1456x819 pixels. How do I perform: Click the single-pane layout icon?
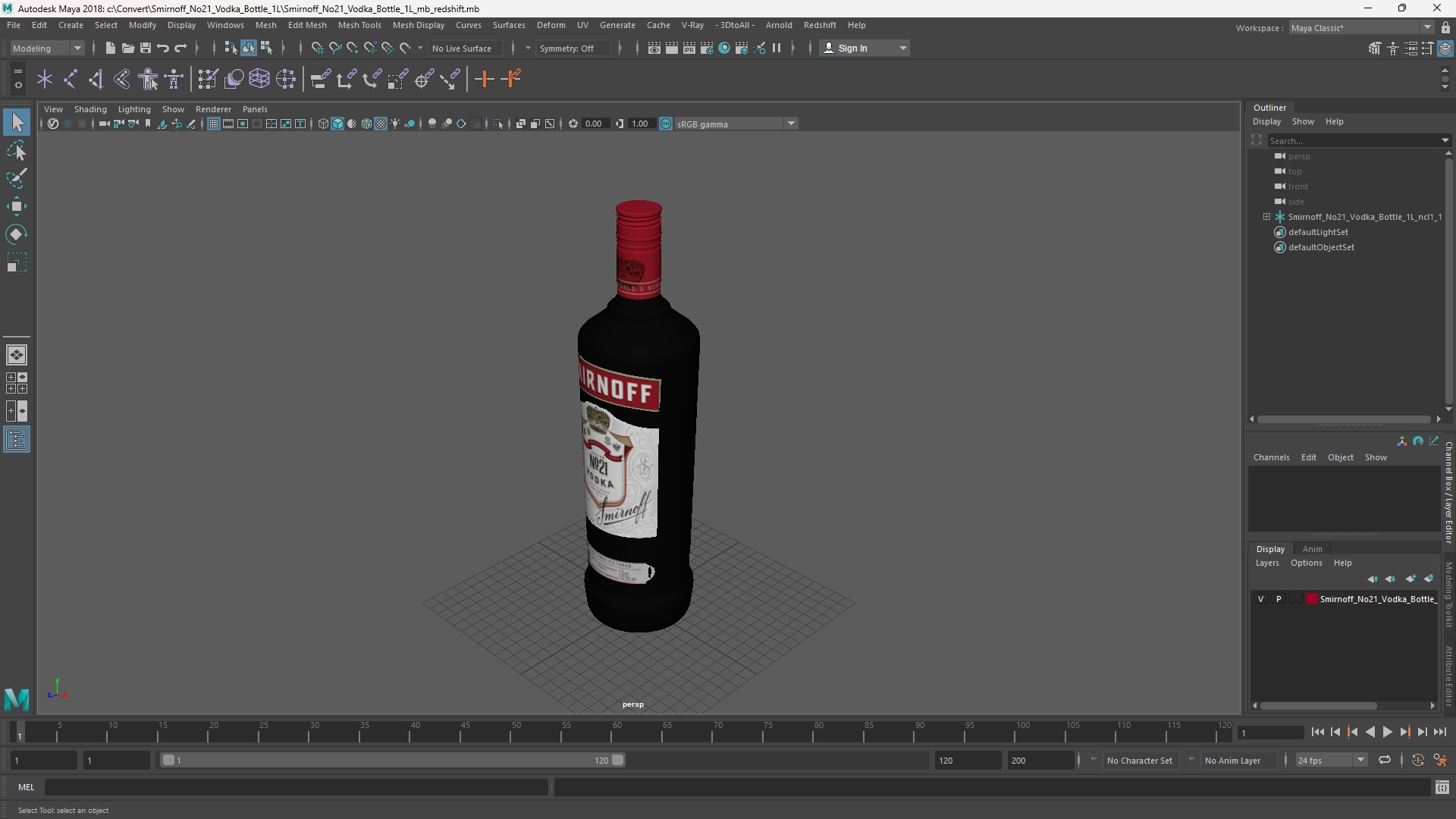17,355
